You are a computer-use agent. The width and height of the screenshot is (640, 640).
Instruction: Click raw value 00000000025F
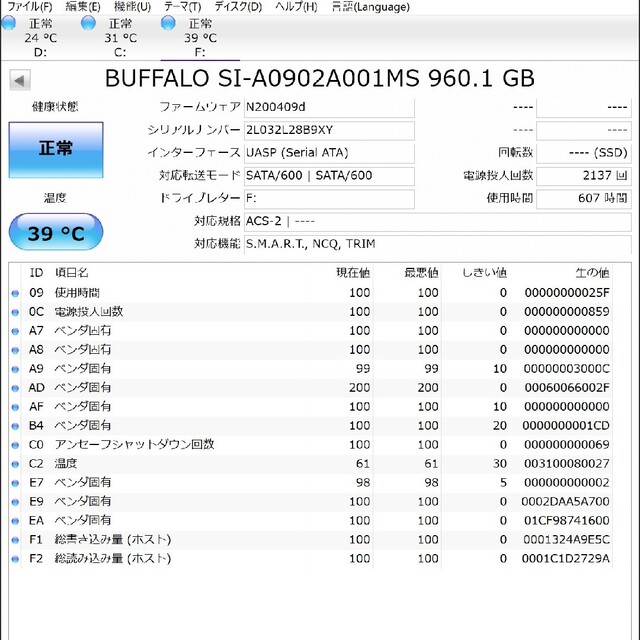coord(567,293)
